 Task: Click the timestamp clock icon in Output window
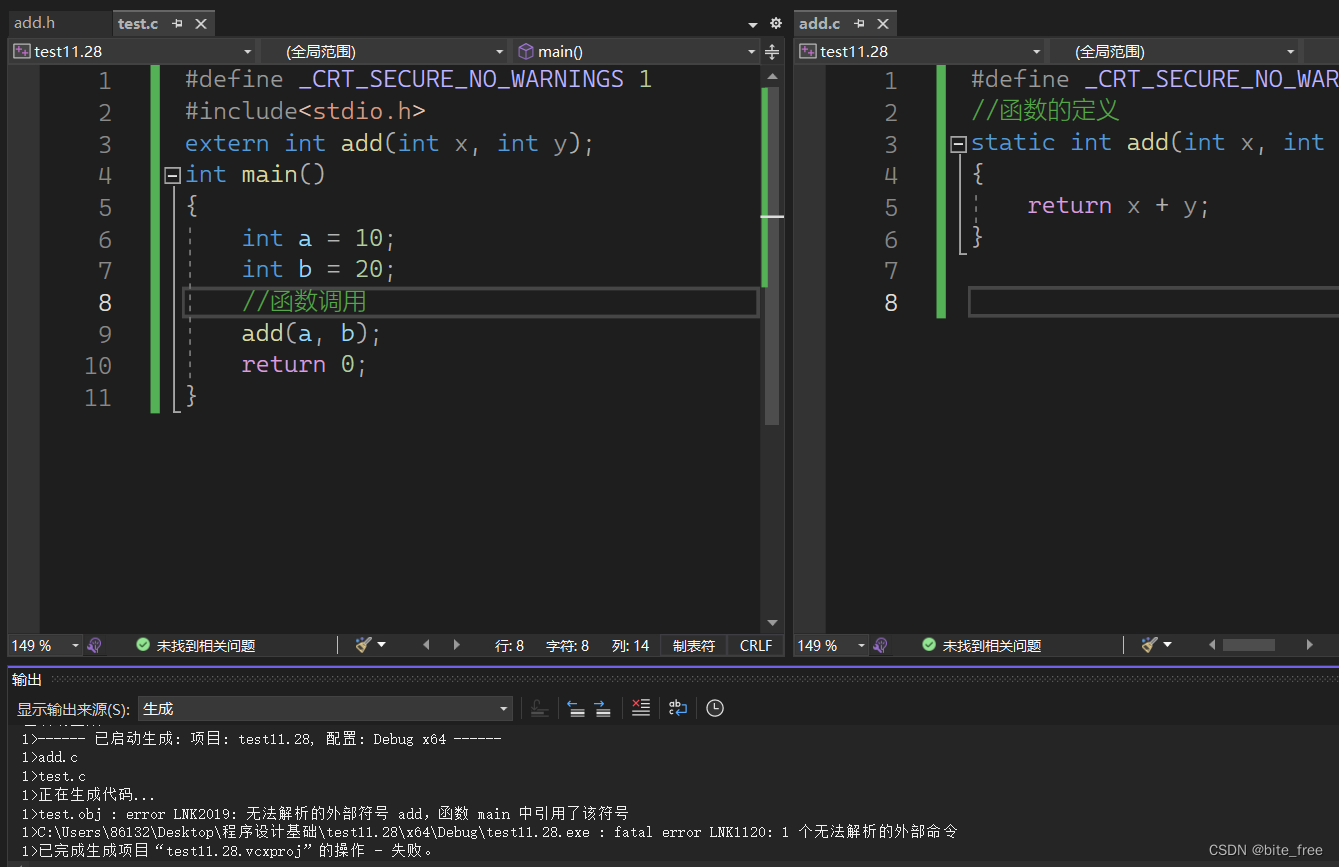click(x=714, y=708)
